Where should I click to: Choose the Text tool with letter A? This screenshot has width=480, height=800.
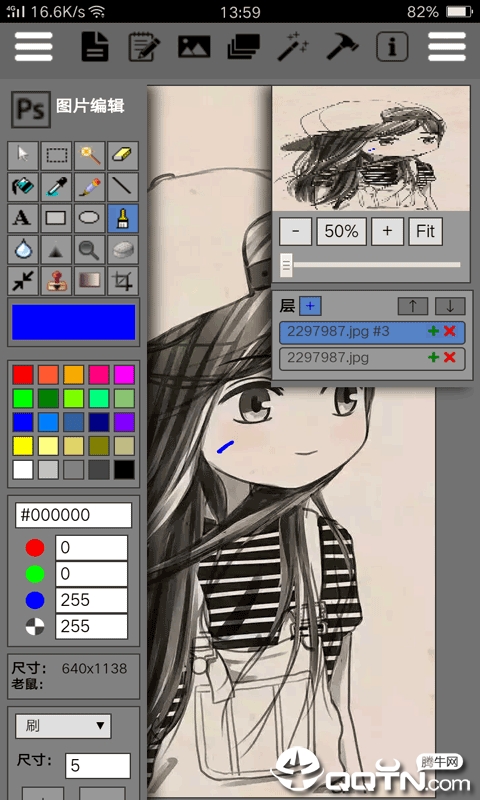pyautogui.click(x=23, y=218)
